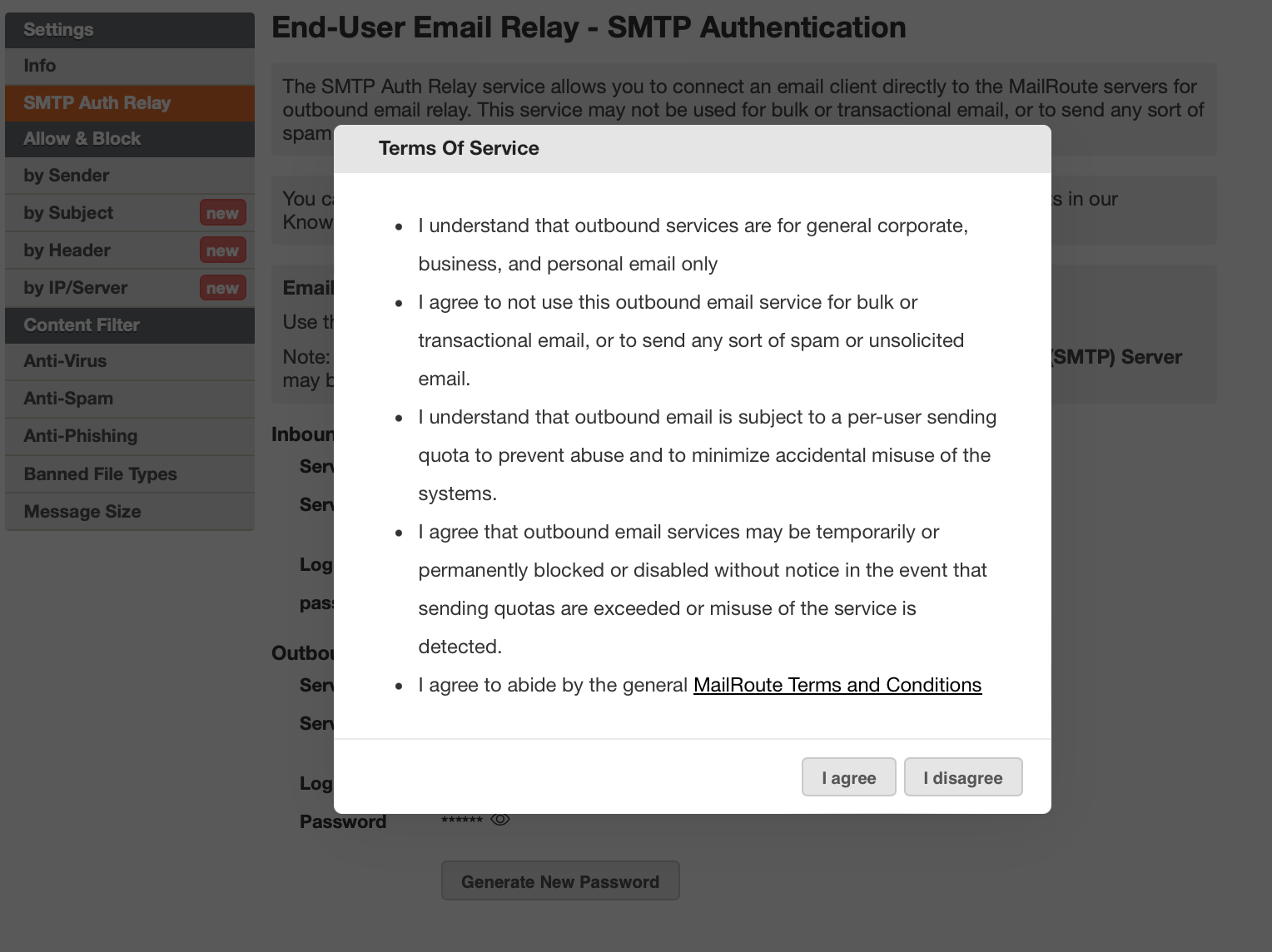Go to Anti-Spam settings
1272x952 pixels.
click(x=130, y=399)
